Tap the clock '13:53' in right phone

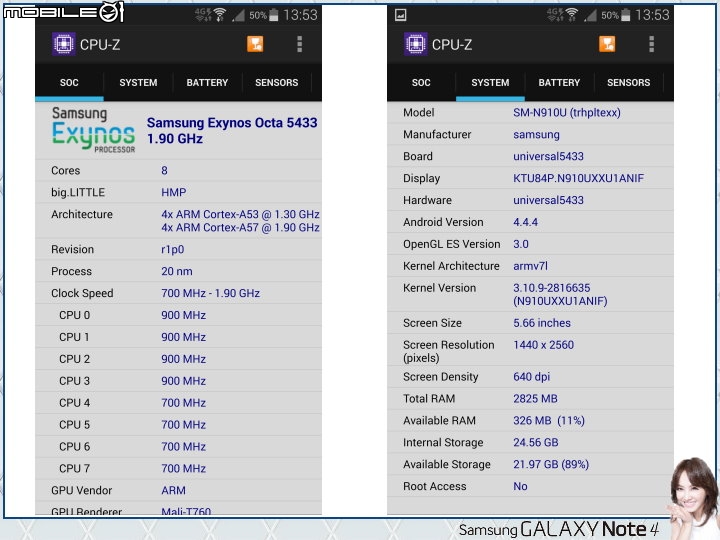652,15
